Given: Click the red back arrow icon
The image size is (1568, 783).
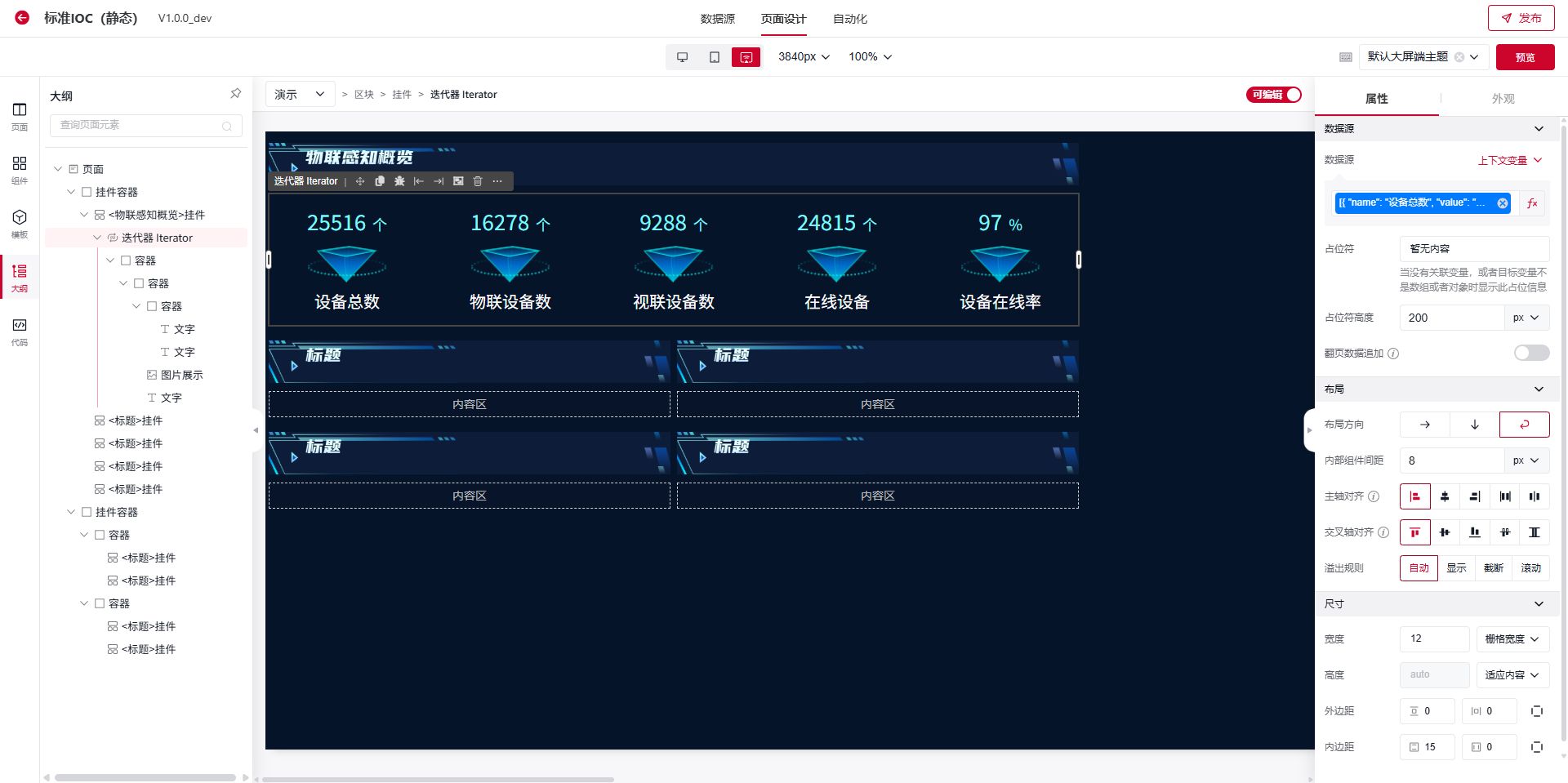Looking at the screenshot, I should [22, 18].
